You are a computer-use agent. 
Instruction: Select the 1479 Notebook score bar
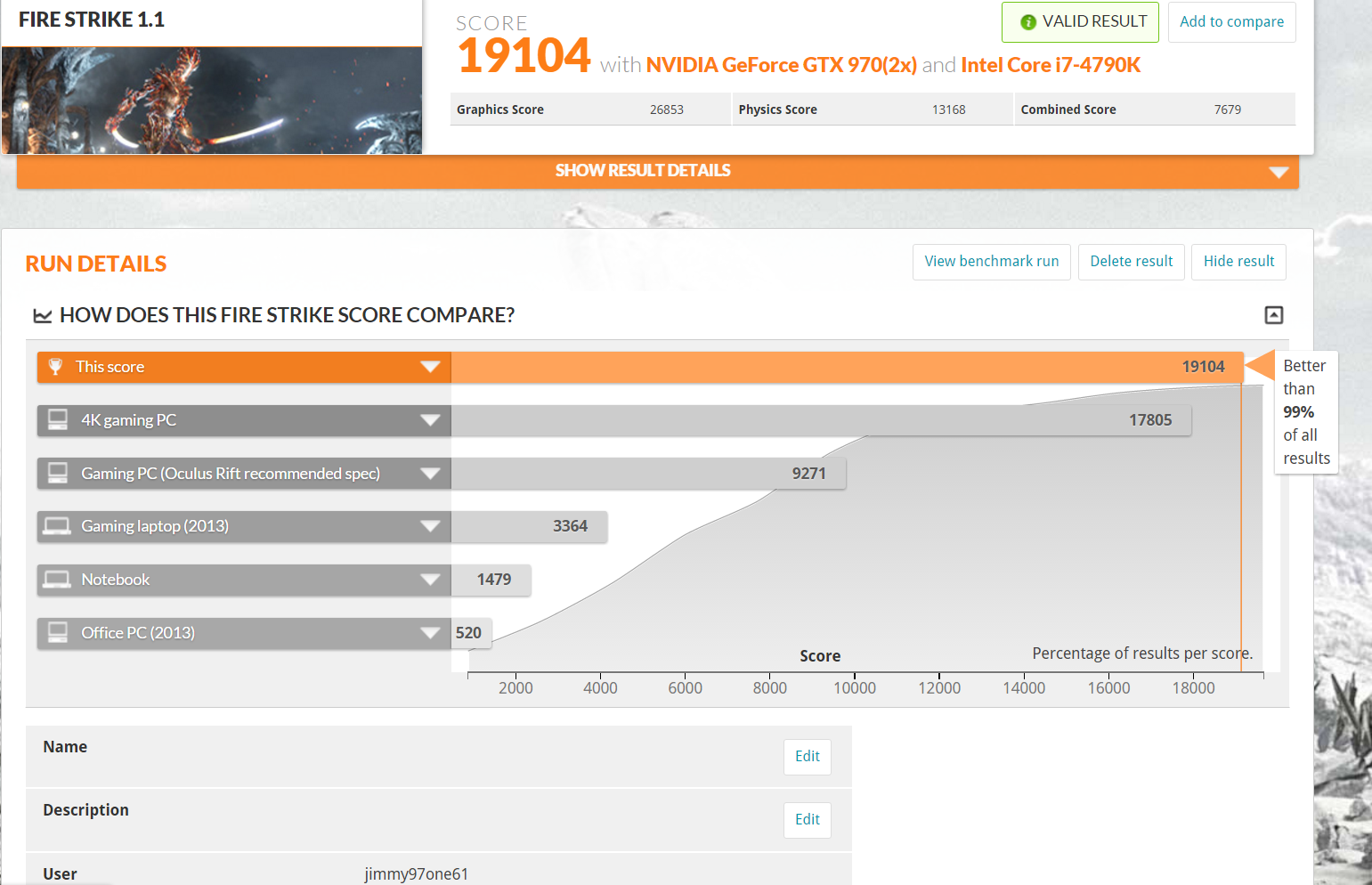491,580
